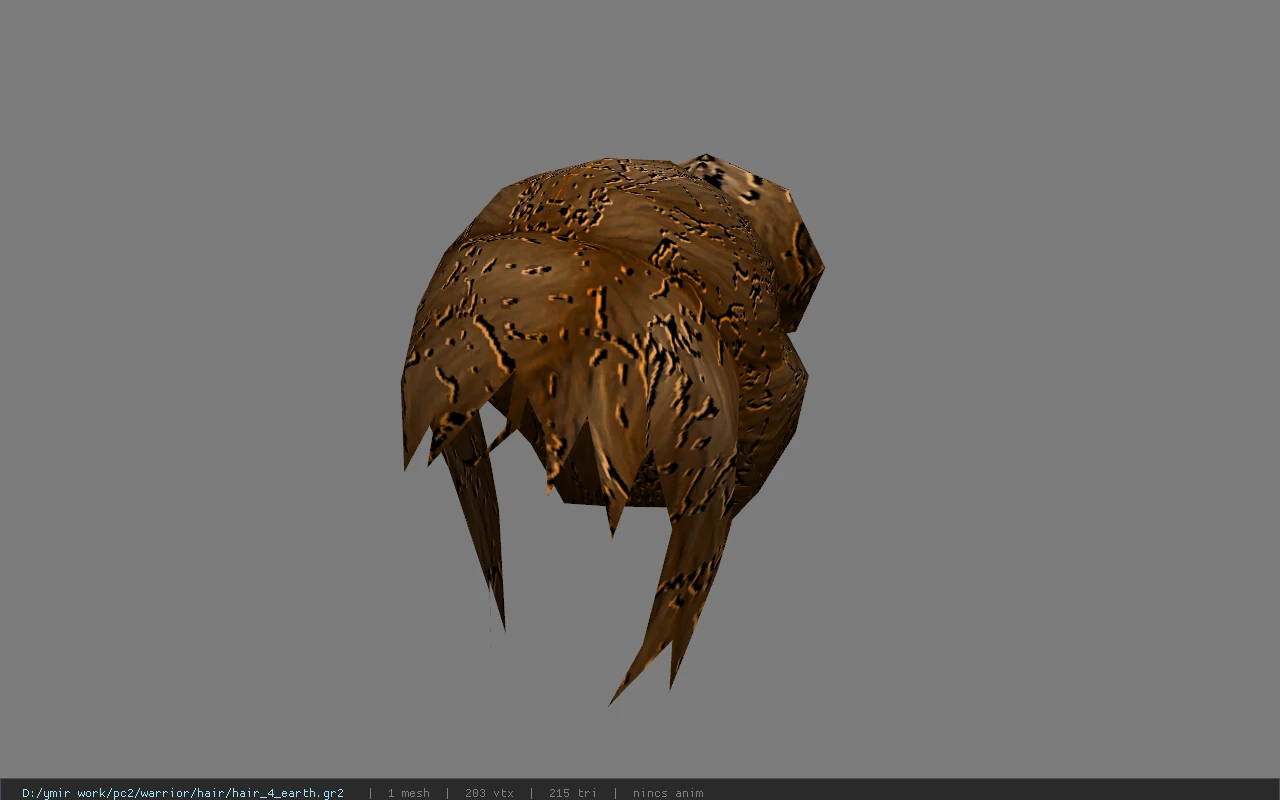Screen dimensions: 1280x800
Task: Click the '203 vtx' vertex count
Action: point(489,793)
